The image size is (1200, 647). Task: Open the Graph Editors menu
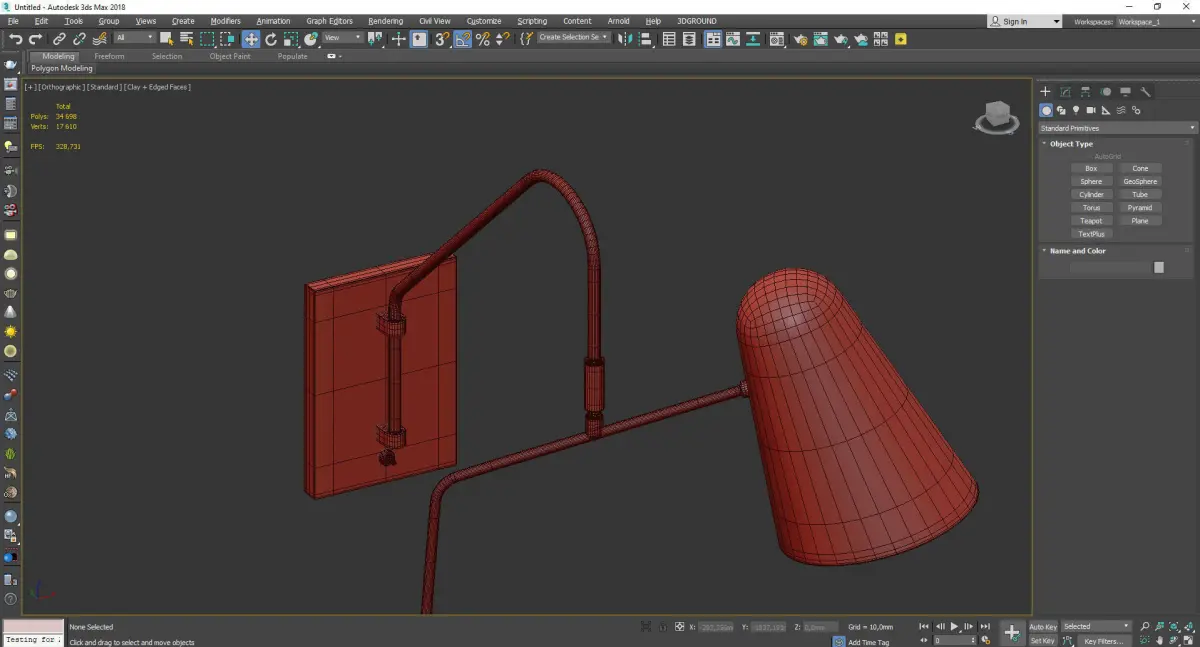click(x=329, y=21)
